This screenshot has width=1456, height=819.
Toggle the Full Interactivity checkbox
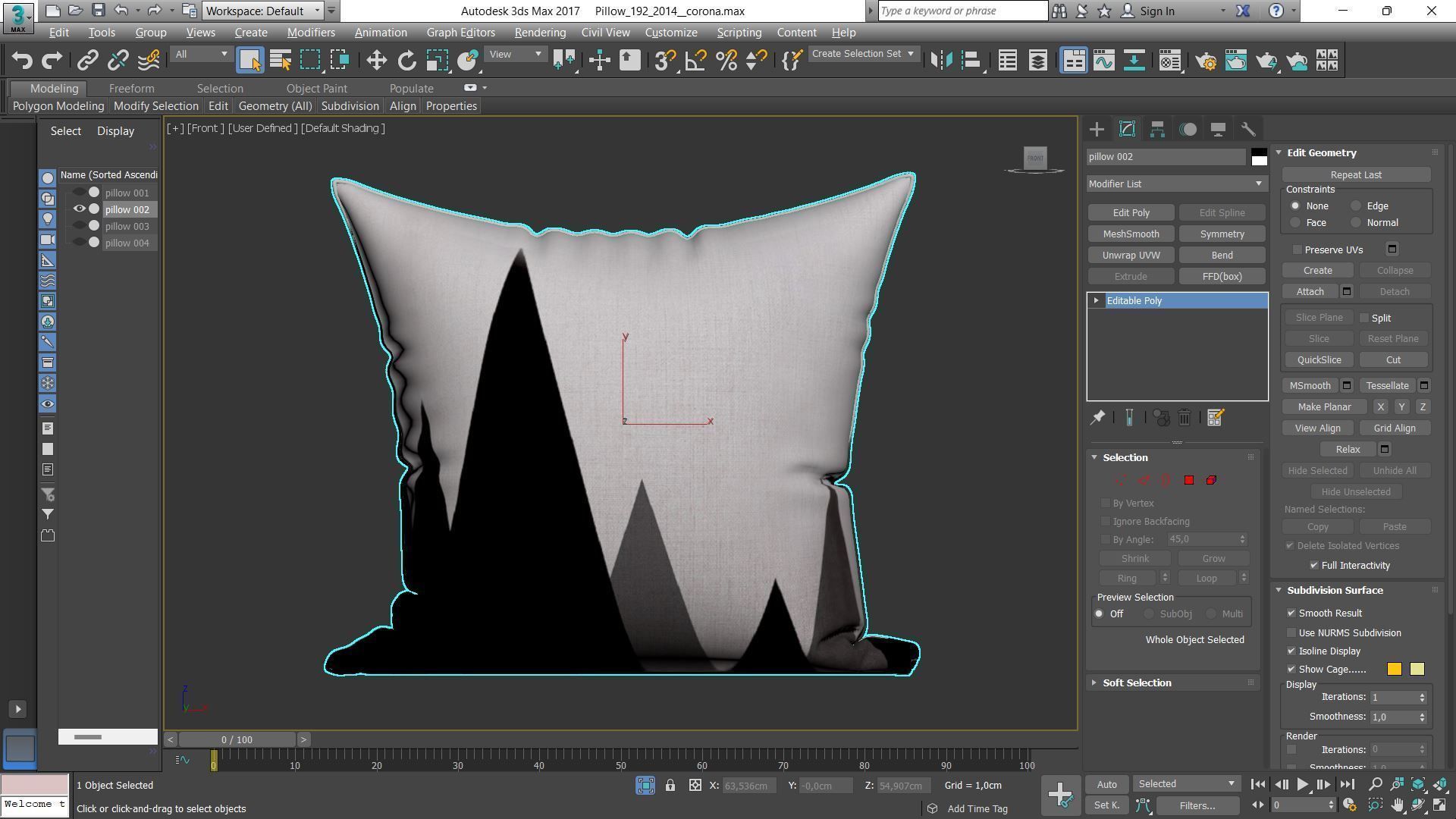pyautogui.click(x=1314, y=565)
